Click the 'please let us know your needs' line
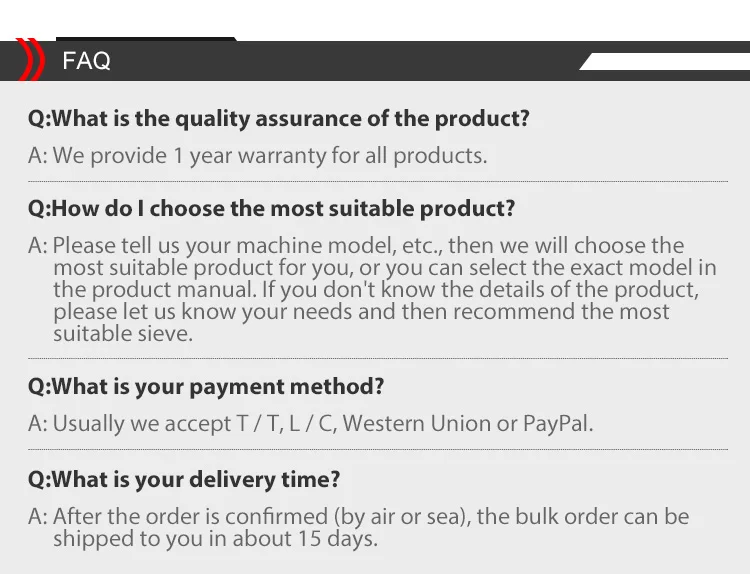This screenshot has height=574, width=750. pos(361,311)
